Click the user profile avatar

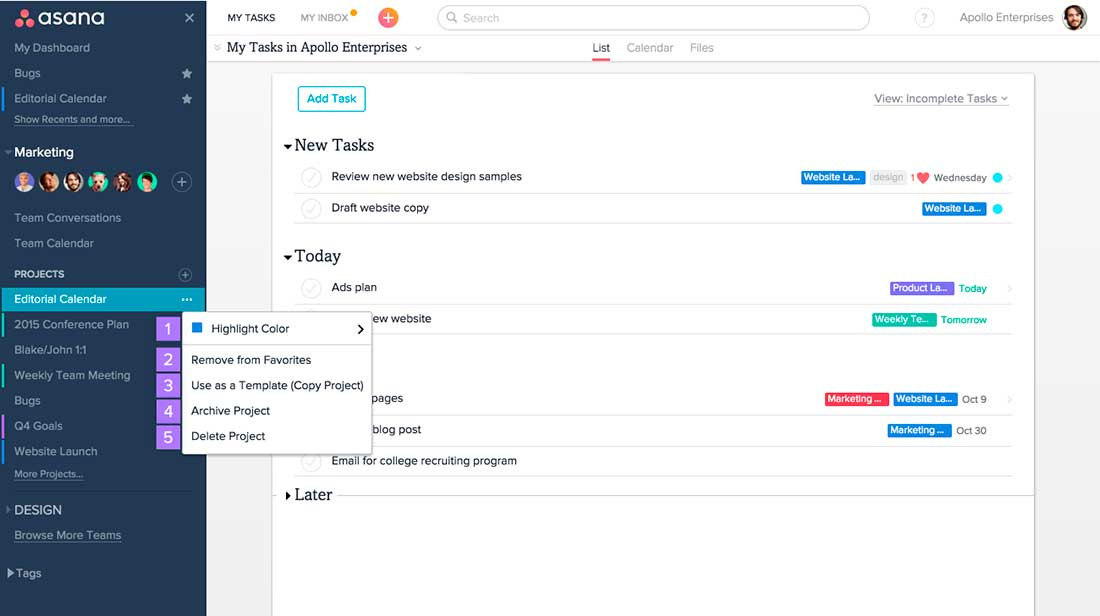click(1074, 18)
